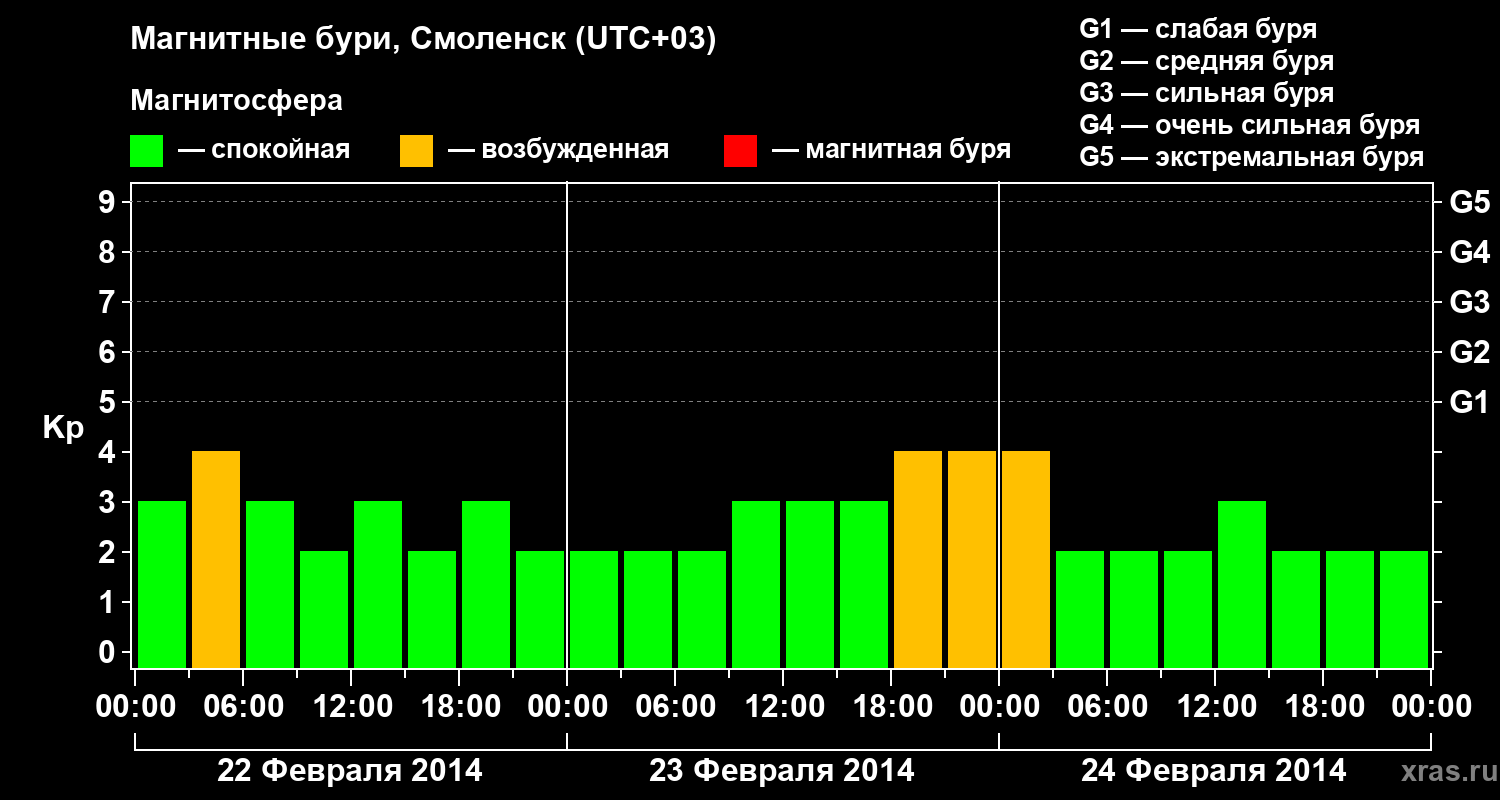
Task: Click '18:00' time label above 22 Февраля
Action: tap(459, 707)
